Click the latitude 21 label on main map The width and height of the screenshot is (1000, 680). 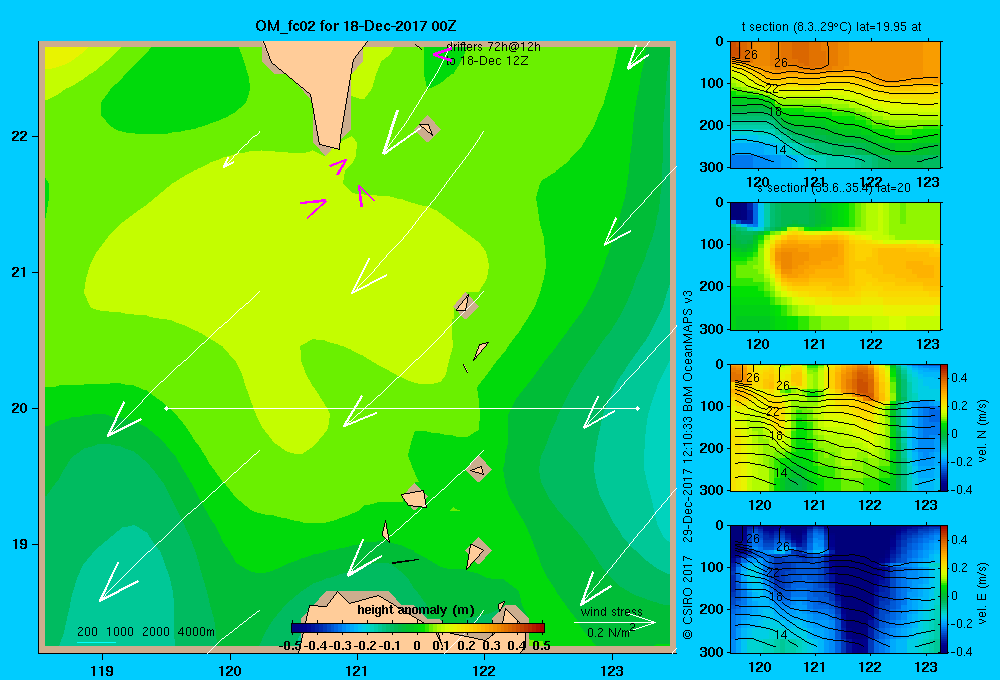(20, 272)
